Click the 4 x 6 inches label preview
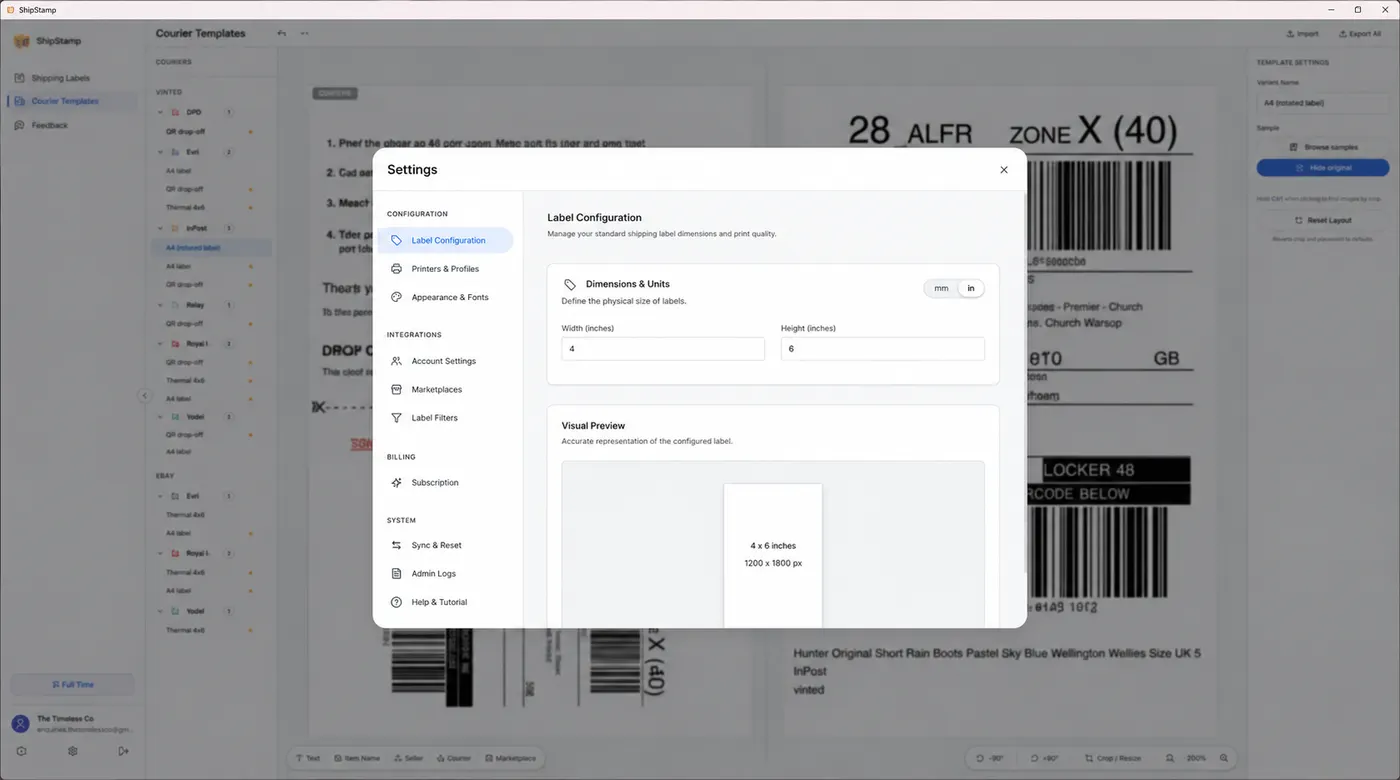This screenshot has width=1400, height=780. 773,555
